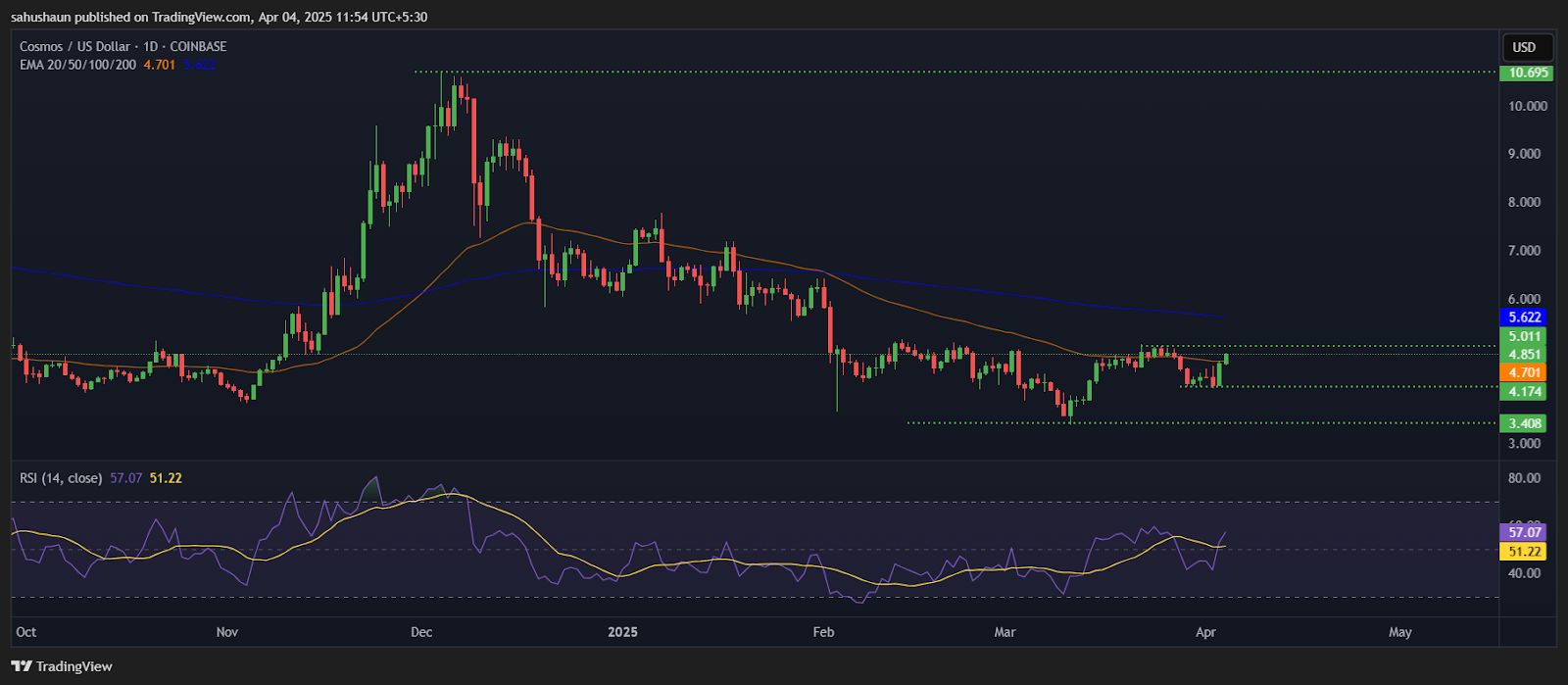Click the green 4.174 price axis label
Screen dimensions: 1568x685
(x=1525, y=392)
